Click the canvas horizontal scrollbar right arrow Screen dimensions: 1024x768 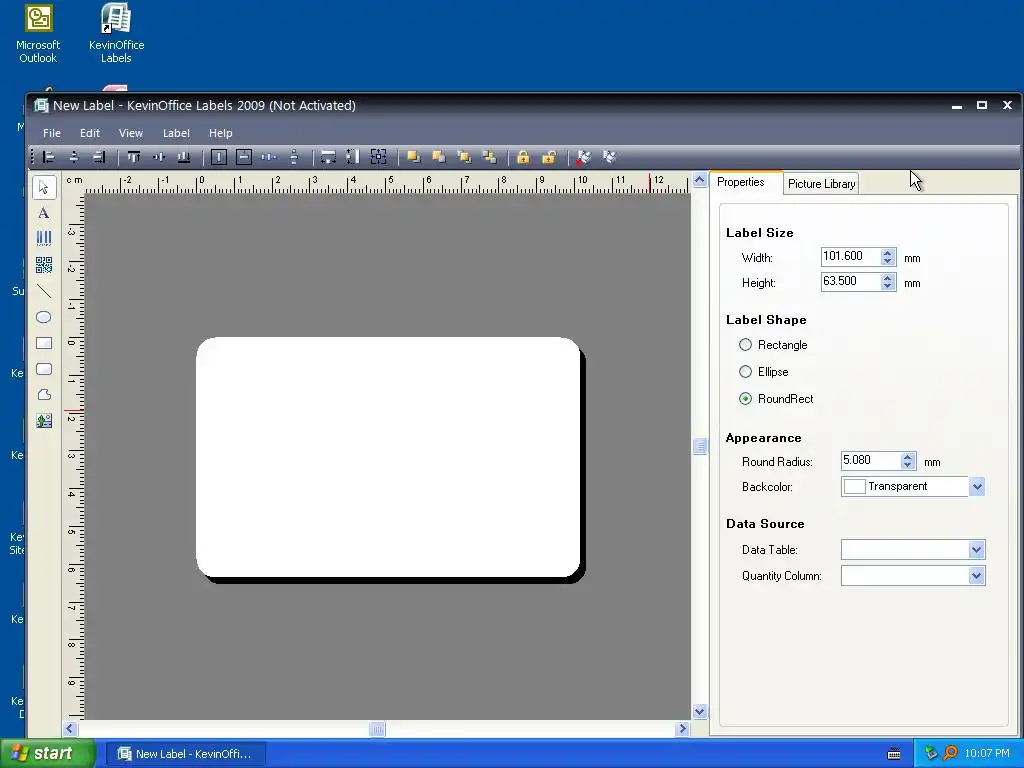point(682,729)
